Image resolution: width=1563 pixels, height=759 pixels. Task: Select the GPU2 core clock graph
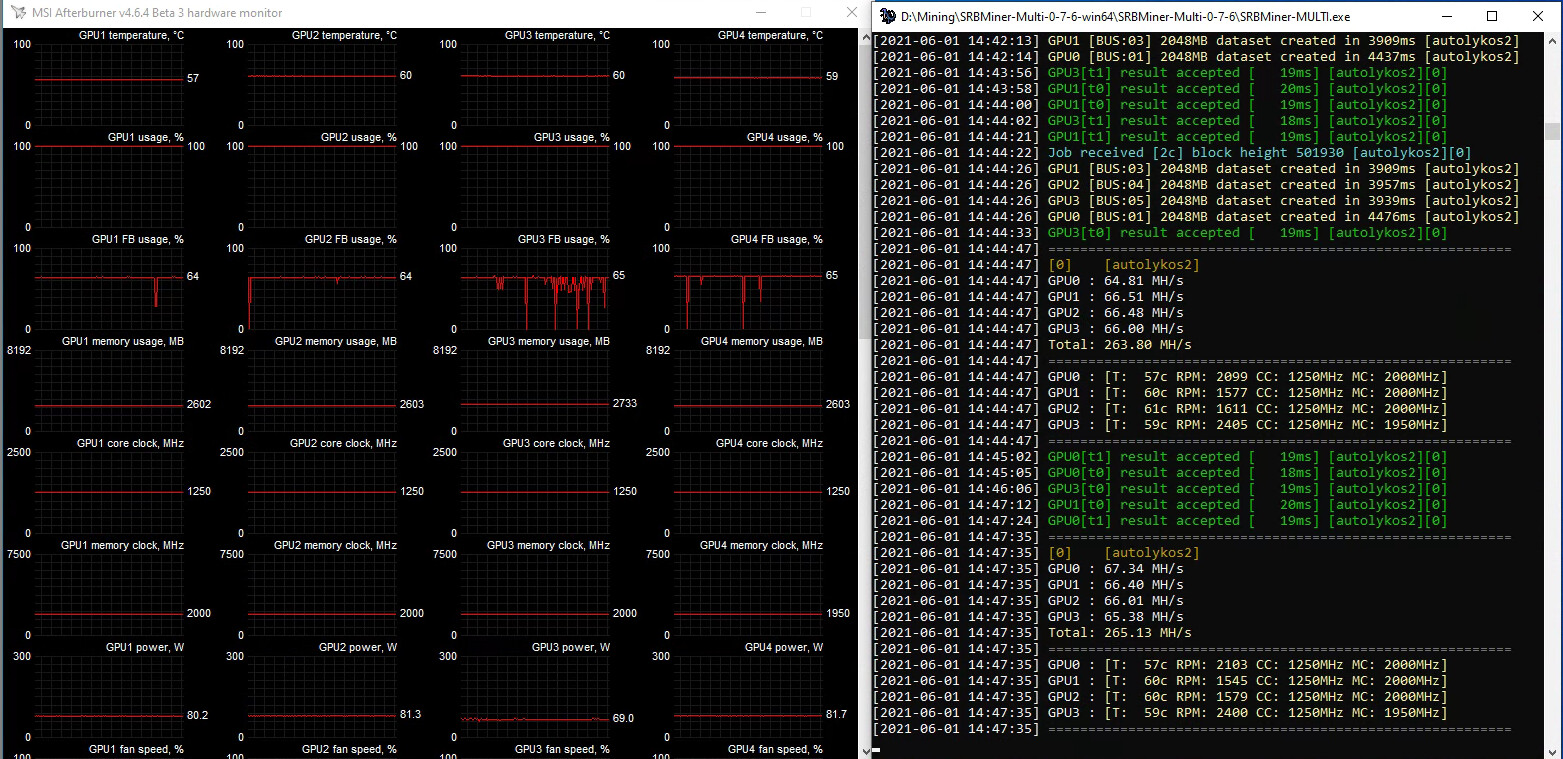322,493
